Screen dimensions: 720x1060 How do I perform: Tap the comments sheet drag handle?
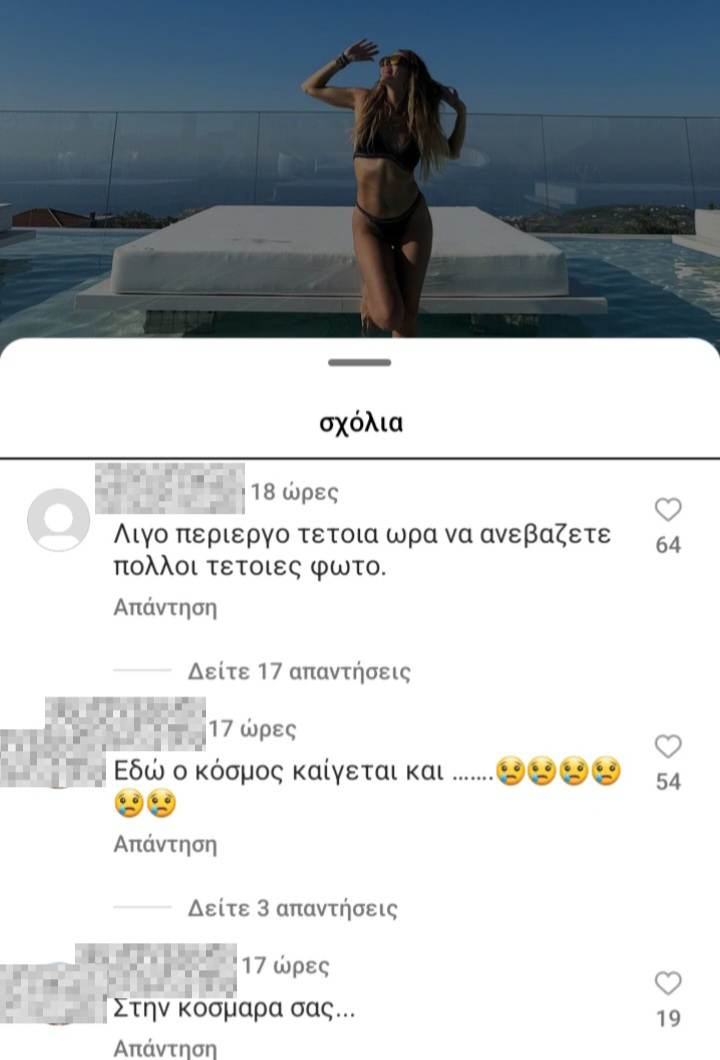[360, 362]
